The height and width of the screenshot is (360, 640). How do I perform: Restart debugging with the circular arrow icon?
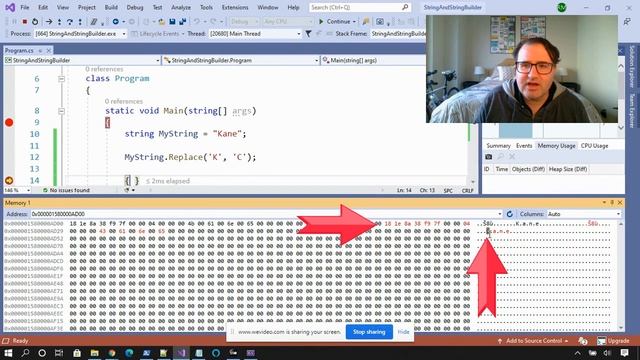pos(35,22)
